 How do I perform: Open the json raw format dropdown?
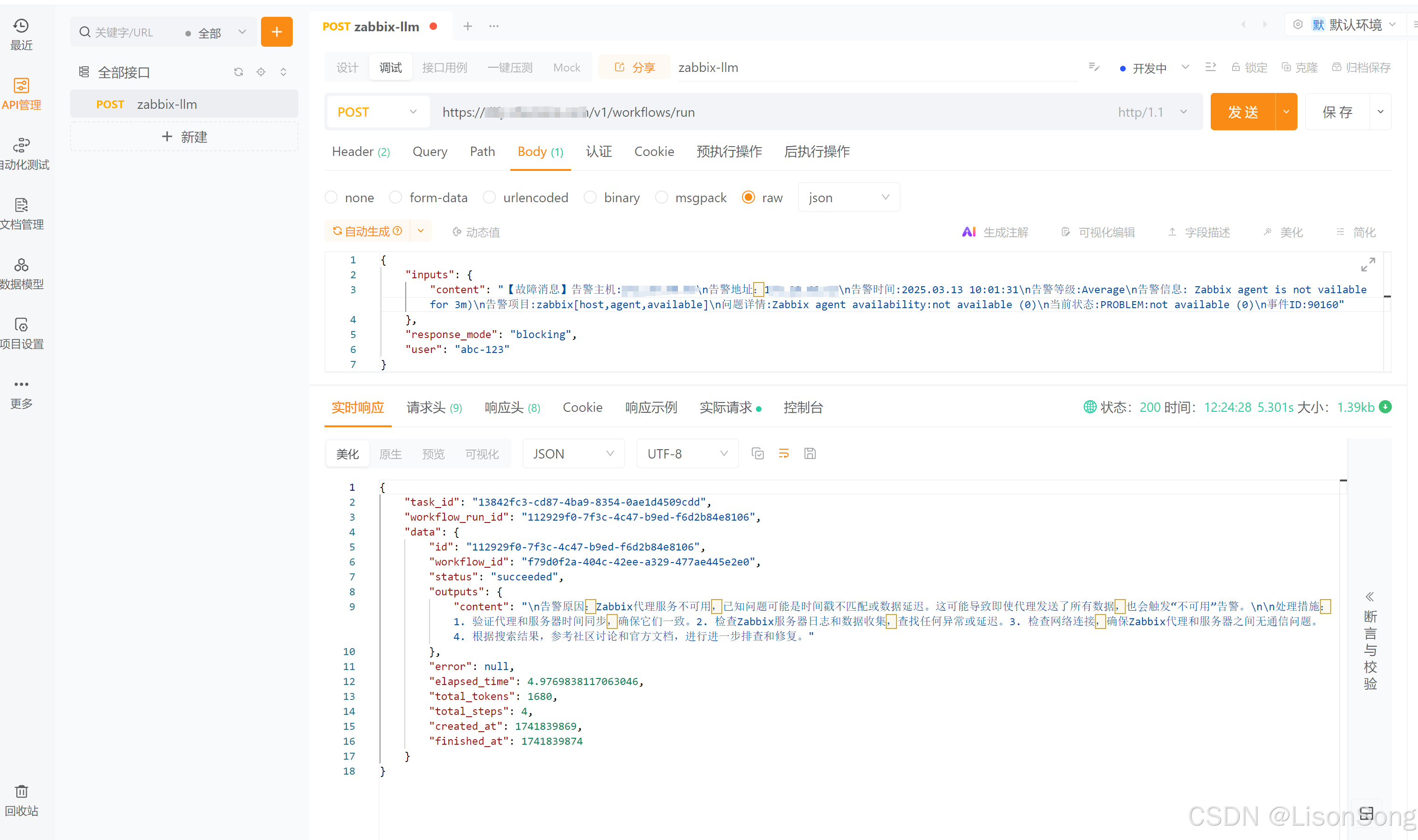pyautogui.click(x=848, y=198)
